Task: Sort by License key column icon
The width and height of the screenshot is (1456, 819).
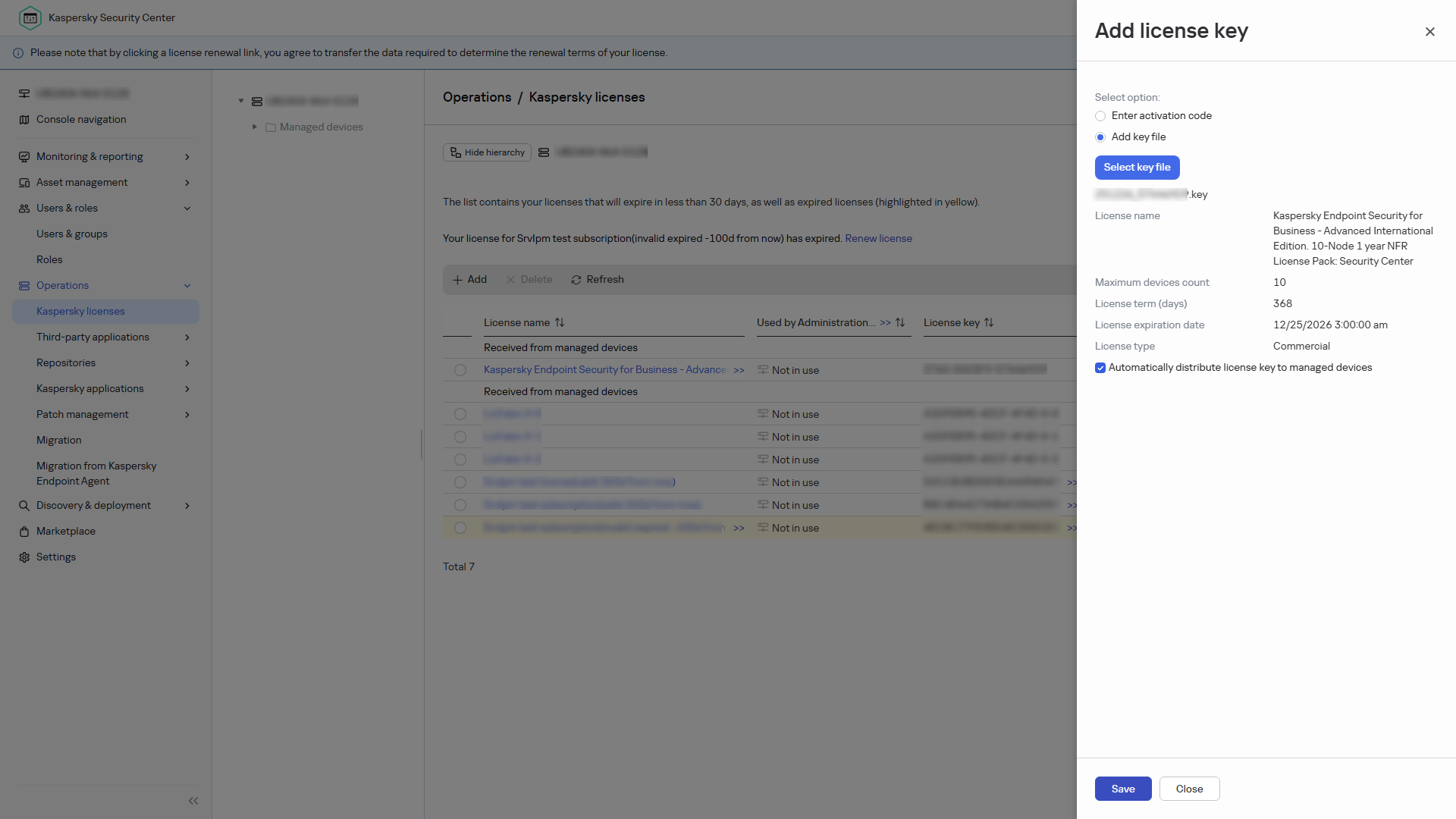Action: pyautogui.click(x=989, y=323)
